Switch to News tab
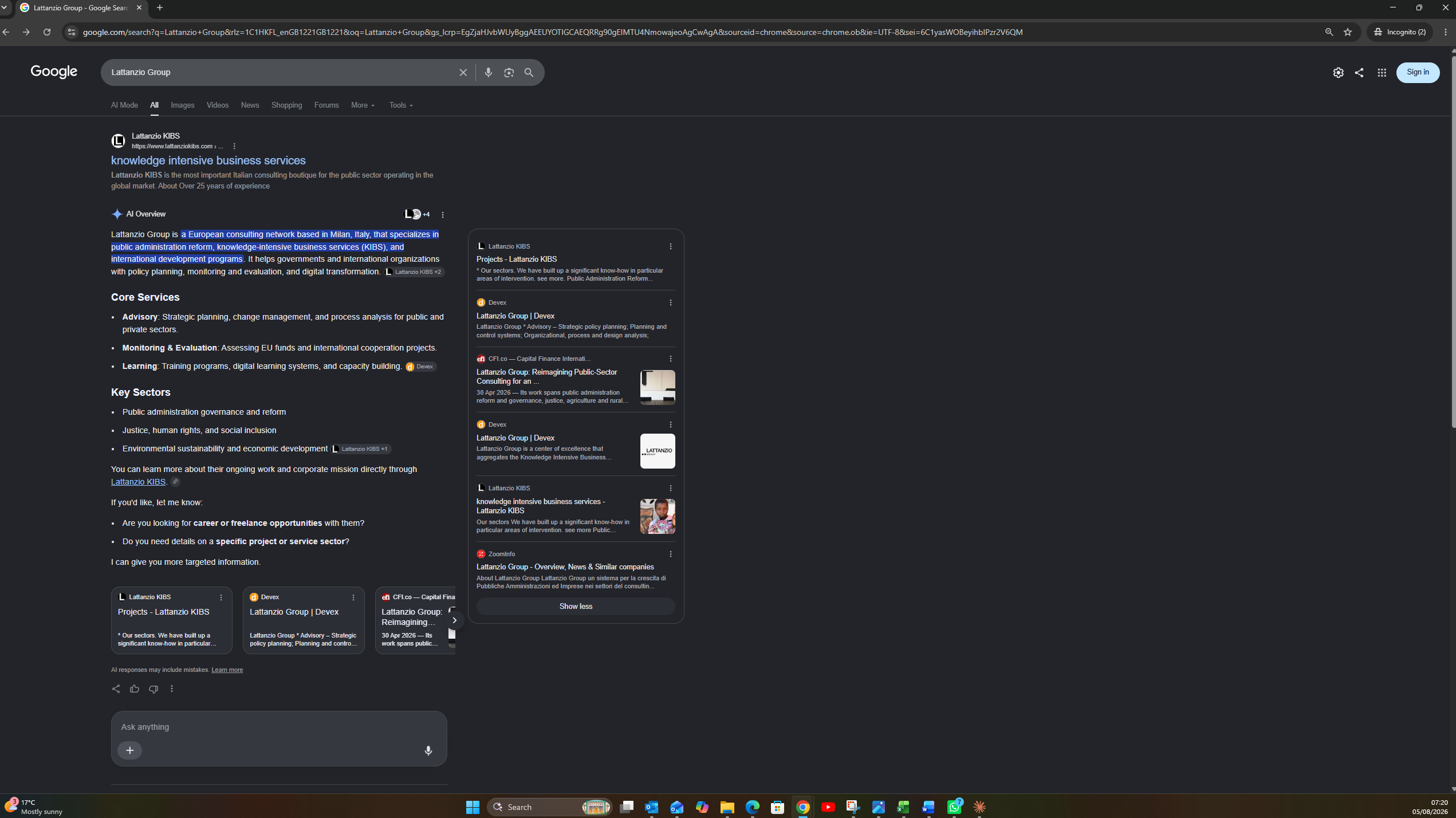This screenshot has width=1456, height=818. pos(250,105)
